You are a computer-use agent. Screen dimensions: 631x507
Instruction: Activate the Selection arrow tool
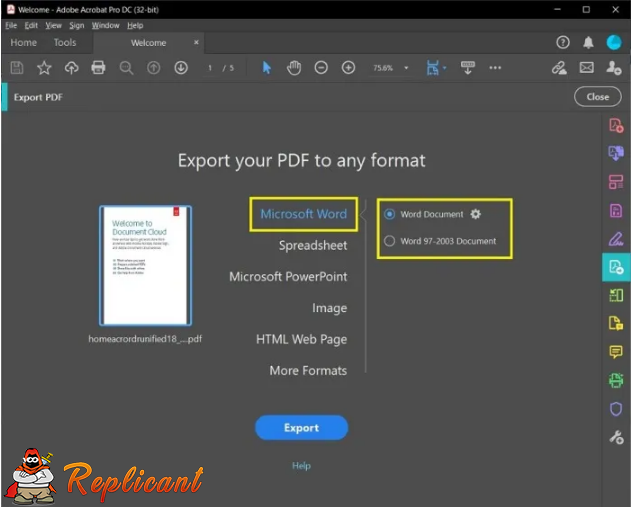266,68
